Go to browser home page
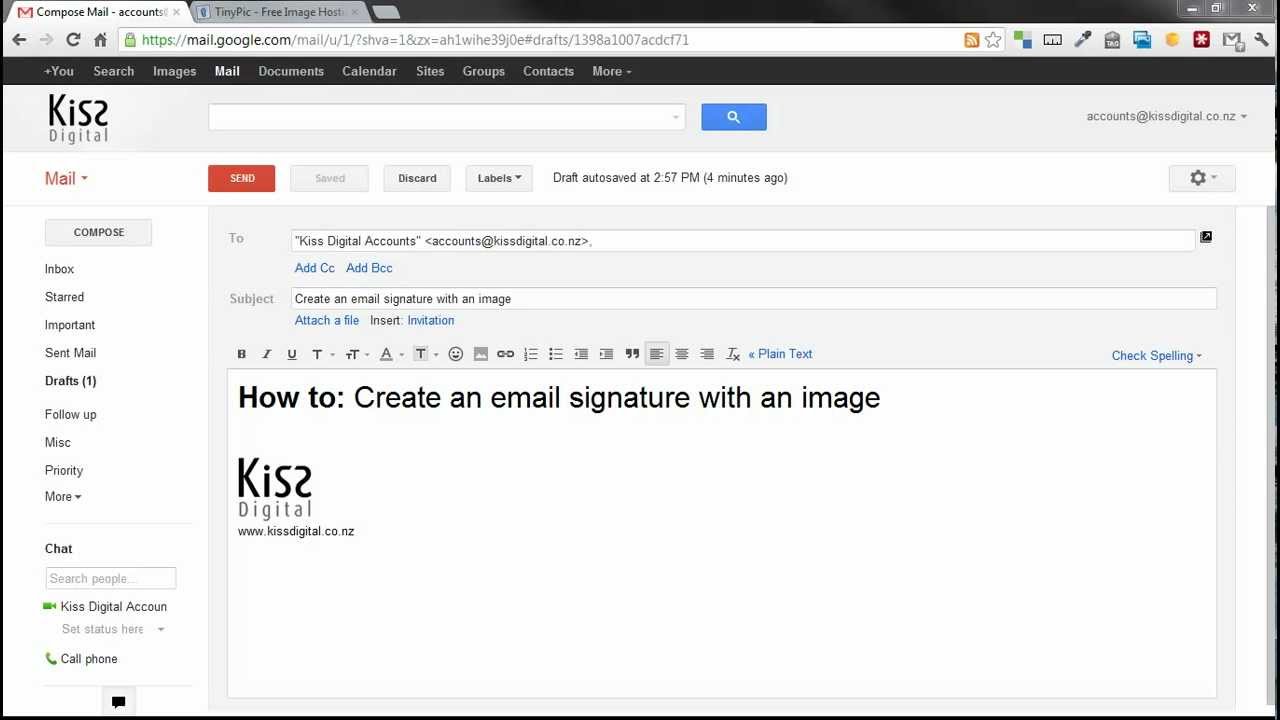 100,40
